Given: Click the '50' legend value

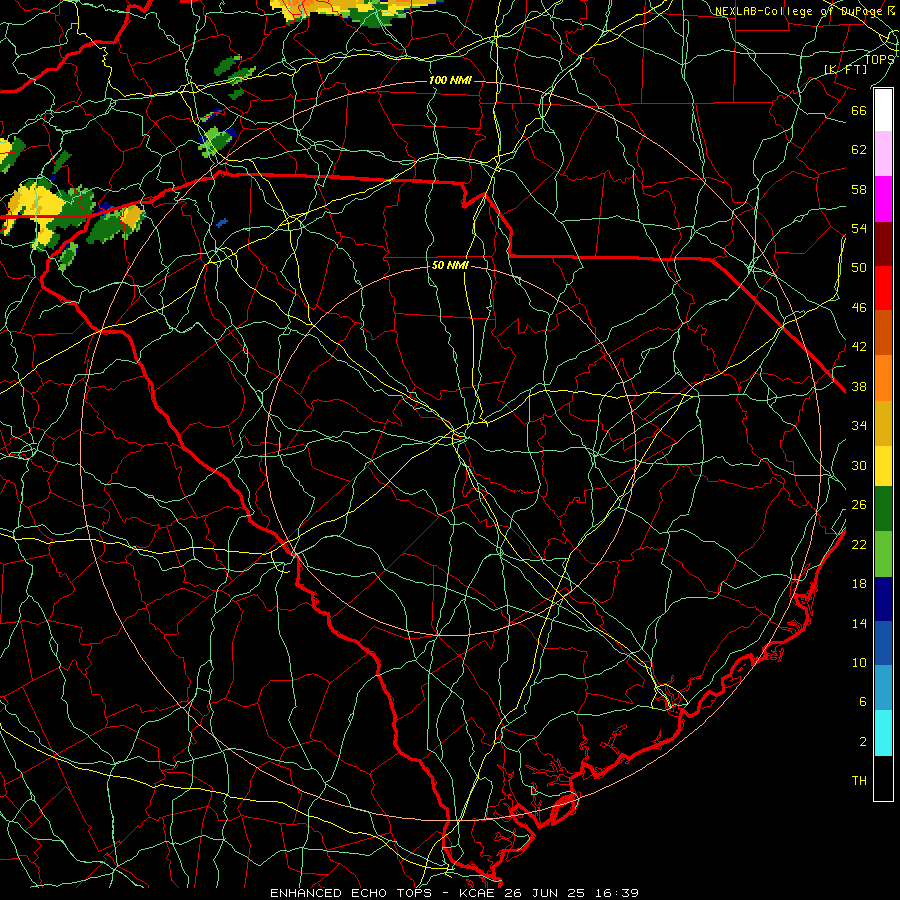Looking at the screenshot, I should tap(859, 268).
